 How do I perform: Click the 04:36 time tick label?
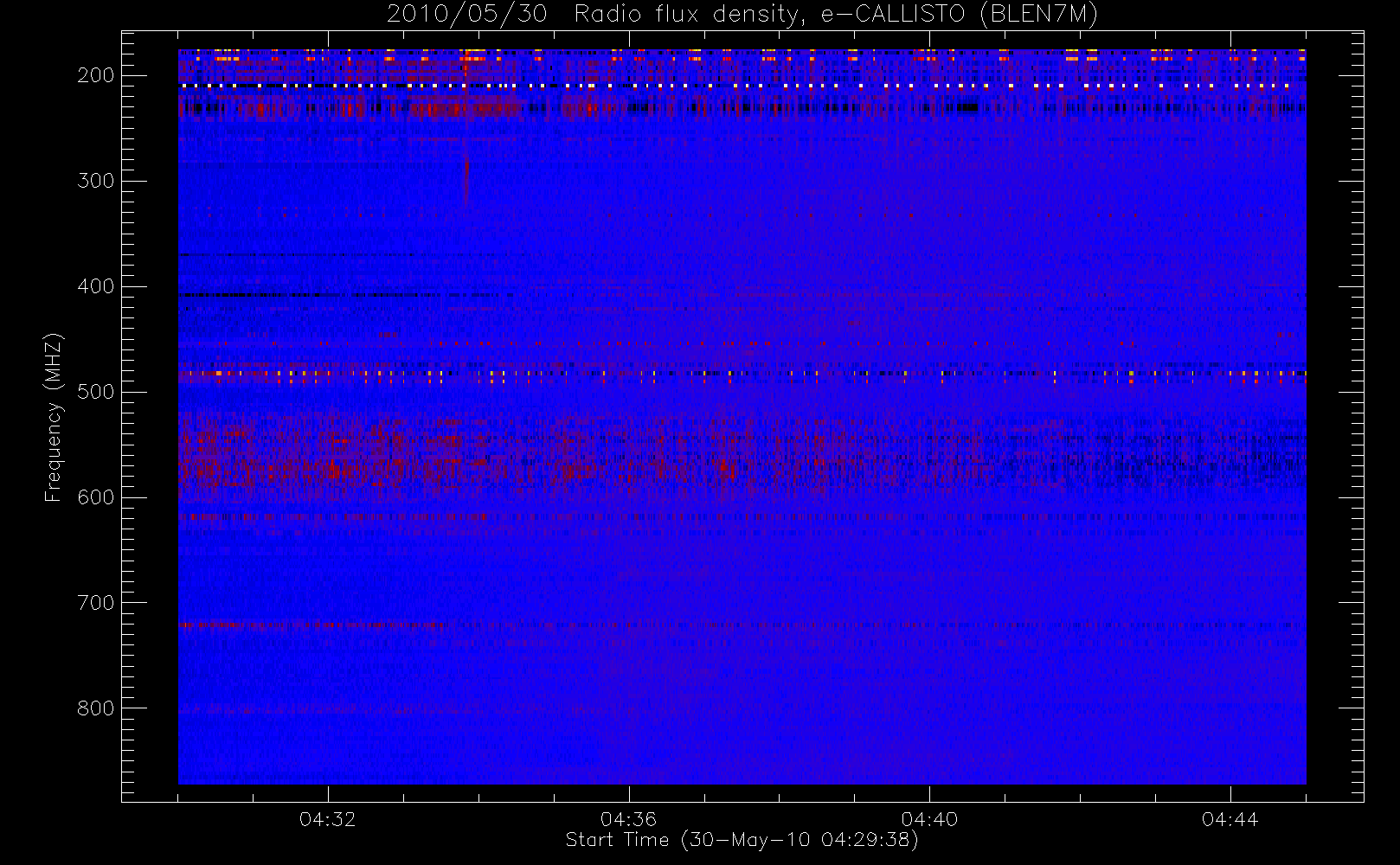coord(629,819)
